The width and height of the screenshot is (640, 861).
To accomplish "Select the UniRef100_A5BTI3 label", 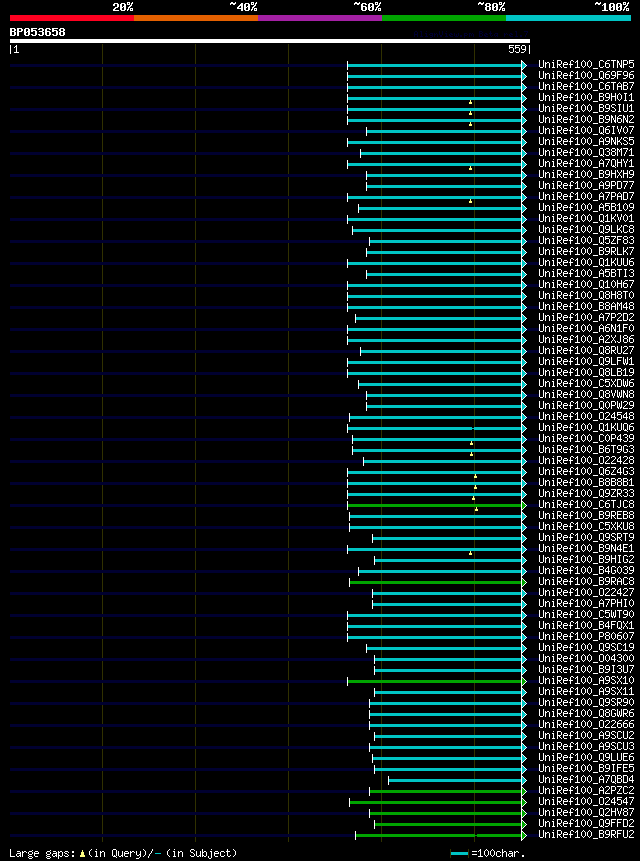I will coord(586,273).
